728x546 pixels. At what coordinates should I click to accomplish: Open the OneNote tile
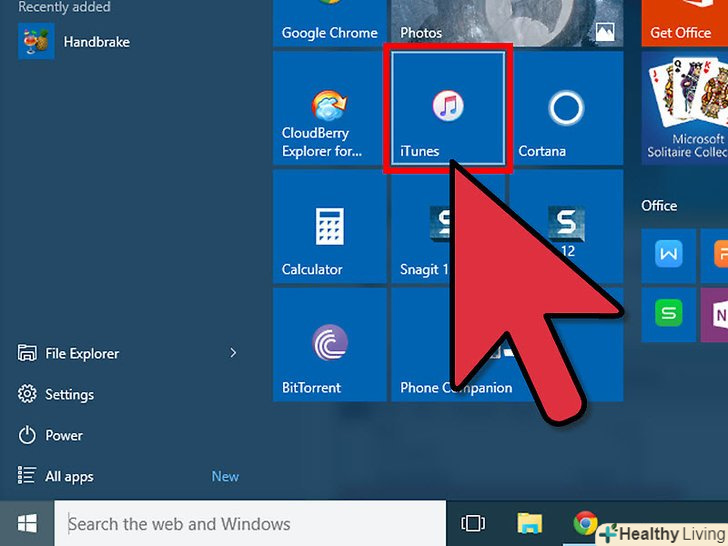pyautogui.click(x=715, y=315)
